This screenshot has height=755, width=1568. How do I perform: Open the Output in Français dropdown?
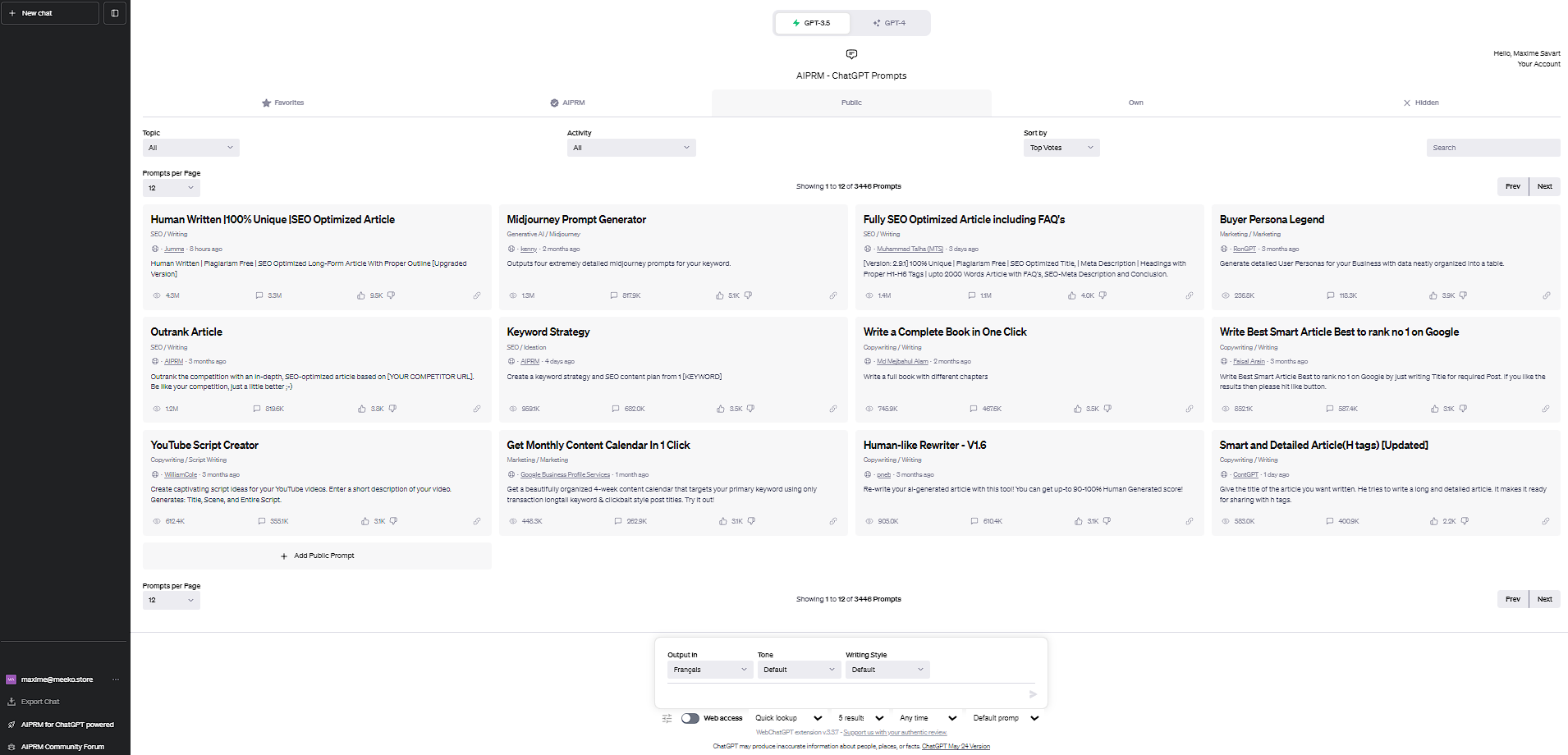710,670
